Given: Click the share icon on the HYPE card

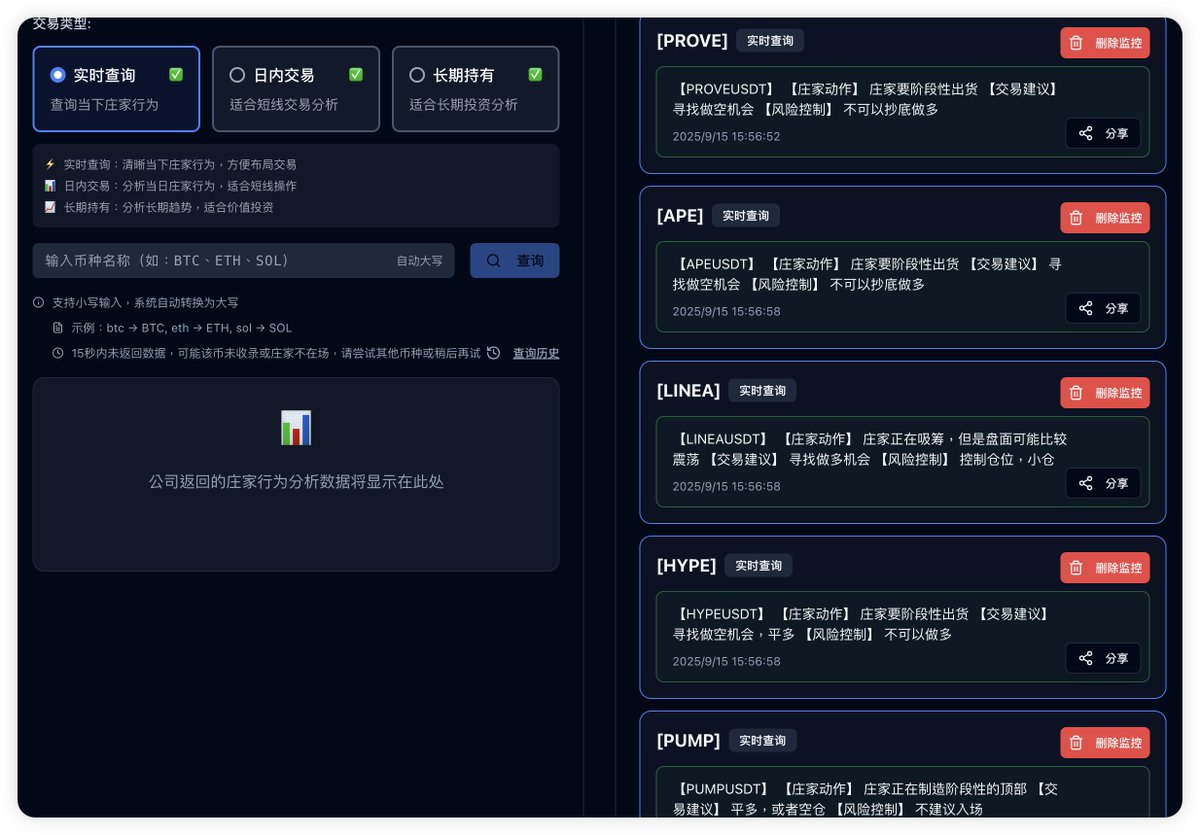Looking at the screenshot, I should click(x=1086, y=659).
